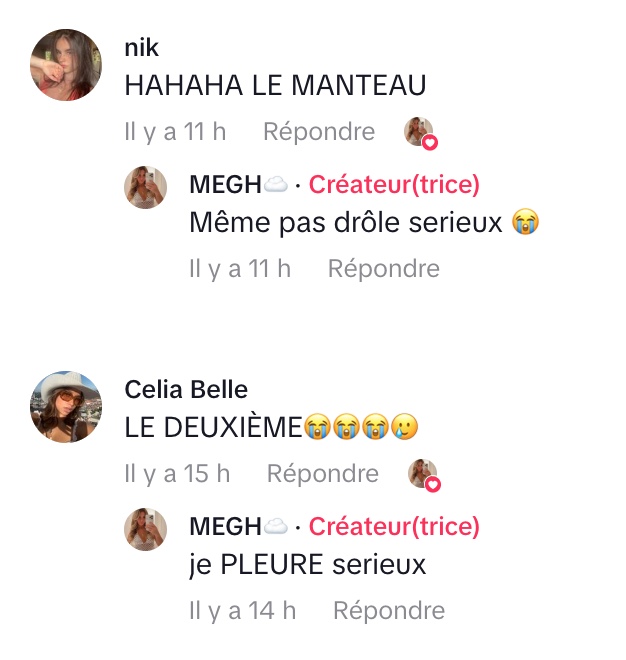Reply to Même pas drôle serieux comment
626x660 pixels.
coord(383,268)
